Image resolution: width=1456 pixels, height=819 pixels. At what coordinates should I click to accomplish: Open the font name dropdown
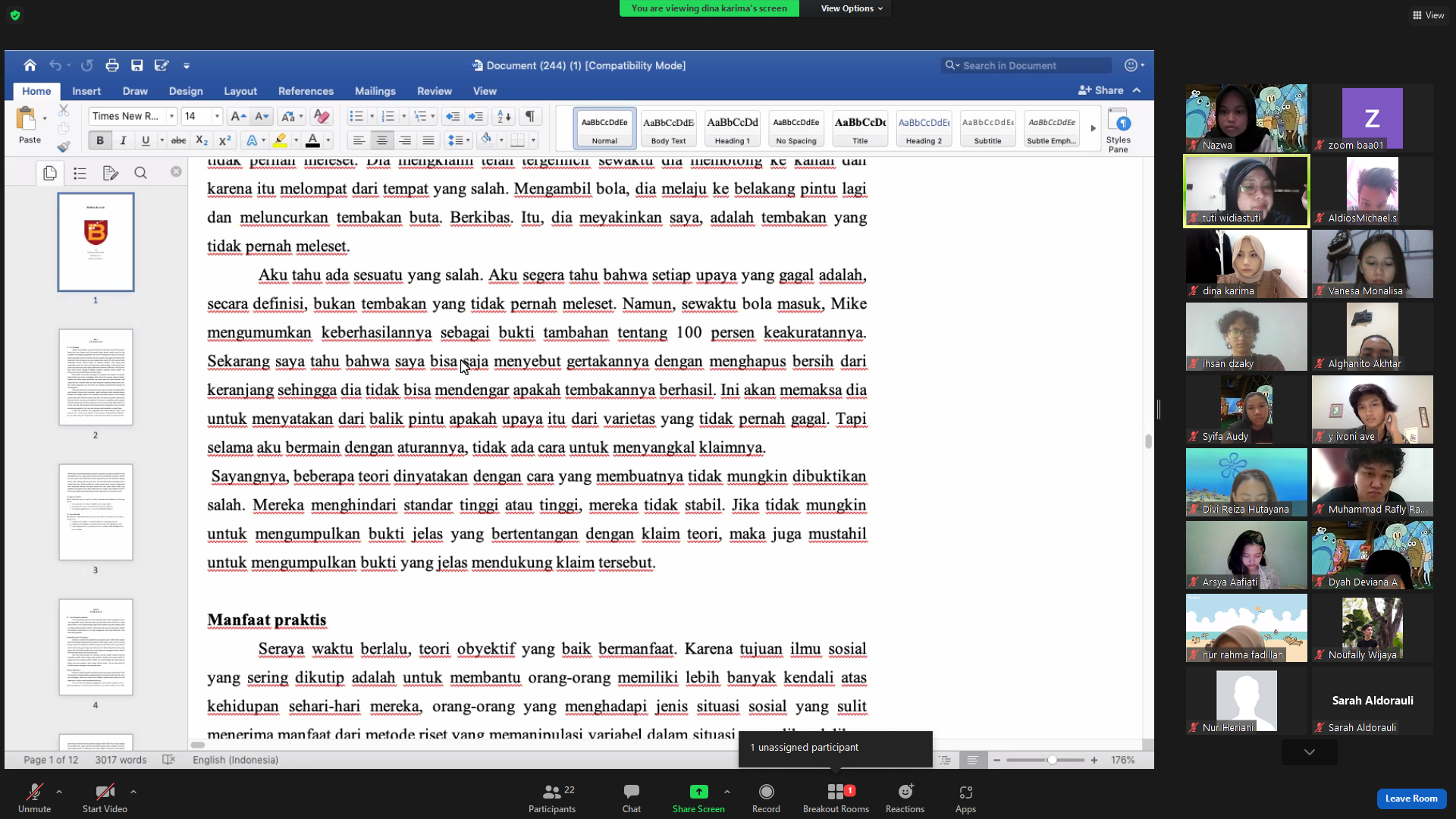click(x=172, y=116)
